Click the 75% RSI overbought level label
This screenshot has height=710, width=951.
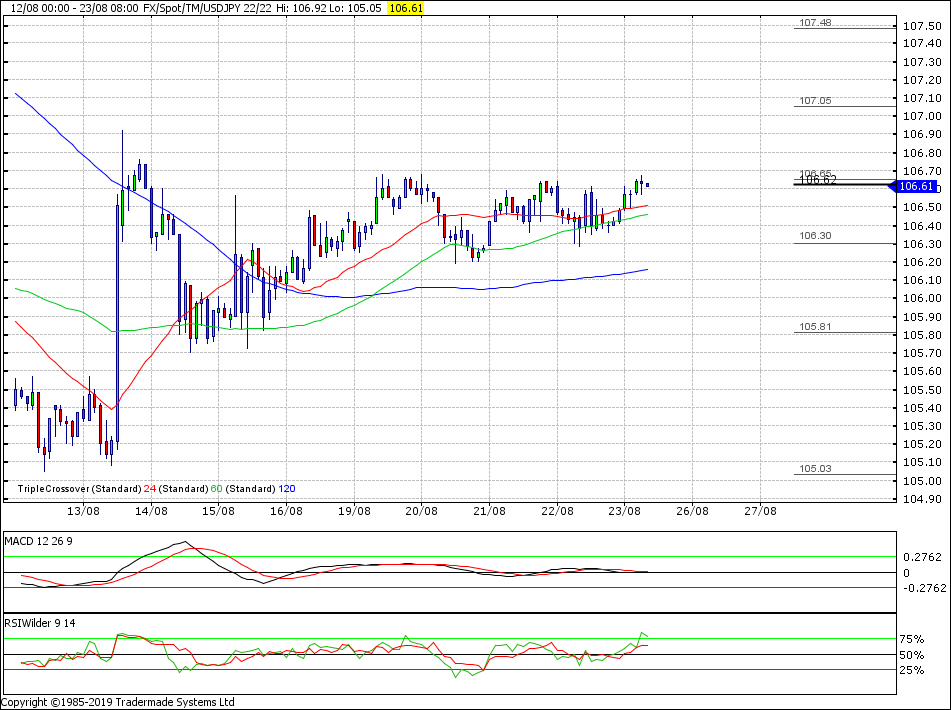pos(913,639)
